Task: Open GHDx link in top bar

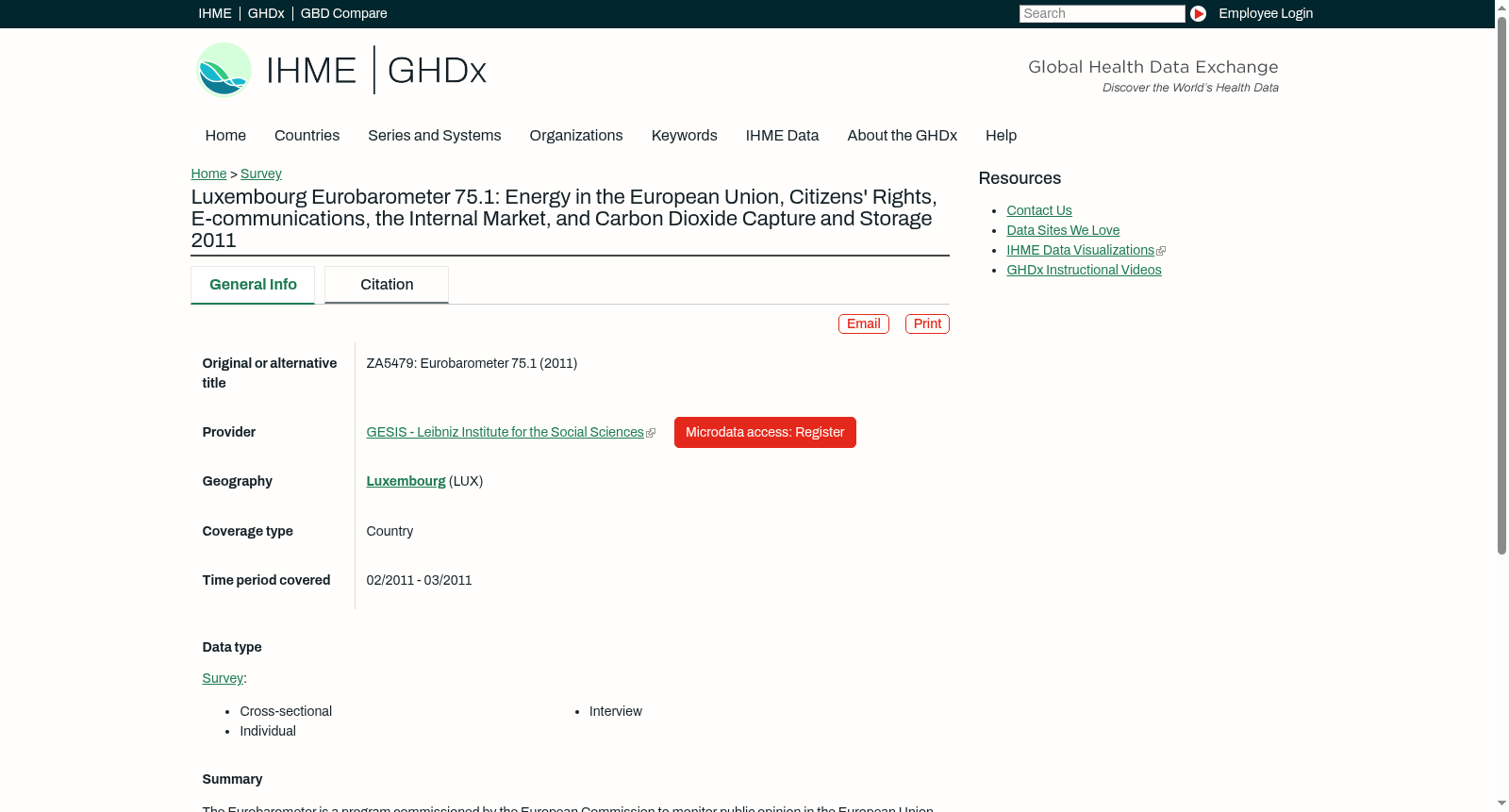Action: (266, 13)
